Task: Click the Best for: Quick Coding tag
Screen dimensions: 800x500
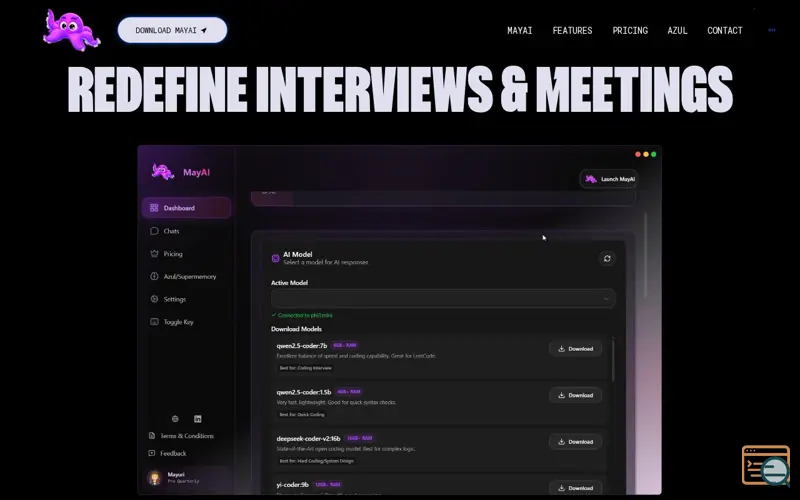Action: 302,414
